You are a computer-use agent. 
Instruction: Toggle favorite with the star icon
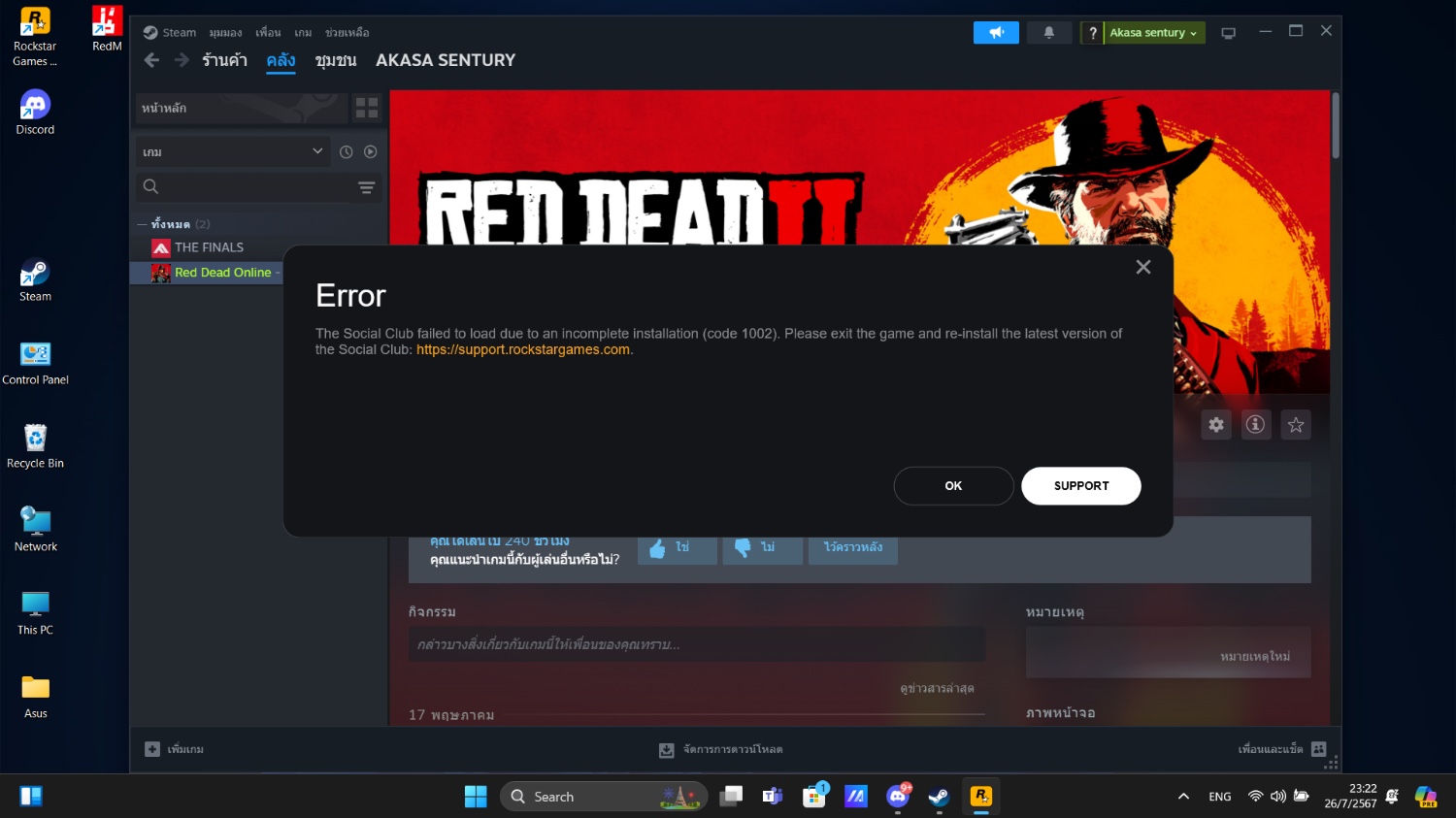[x=1296, y=424]
